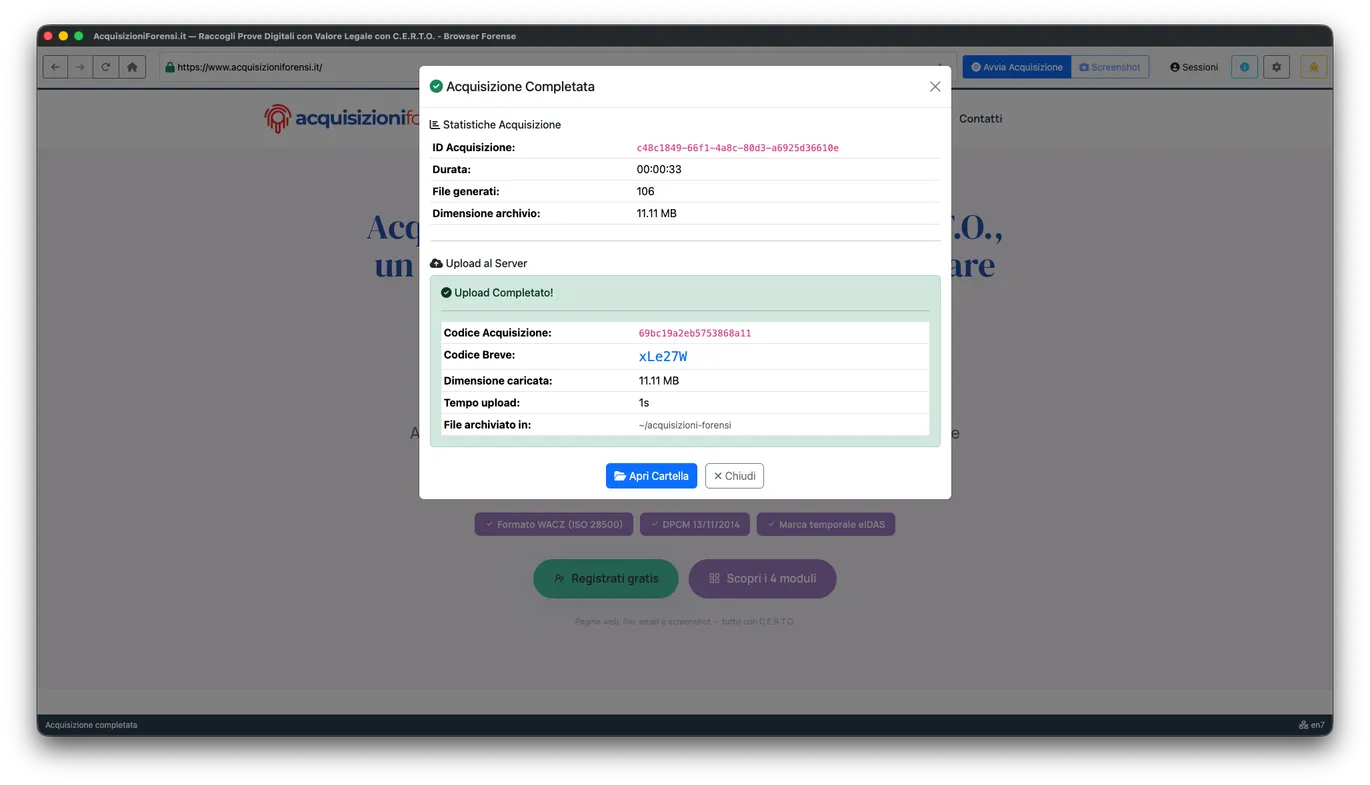
Task: Click the green Upload Completato checkmark icon
Action: tap(446, 292)
